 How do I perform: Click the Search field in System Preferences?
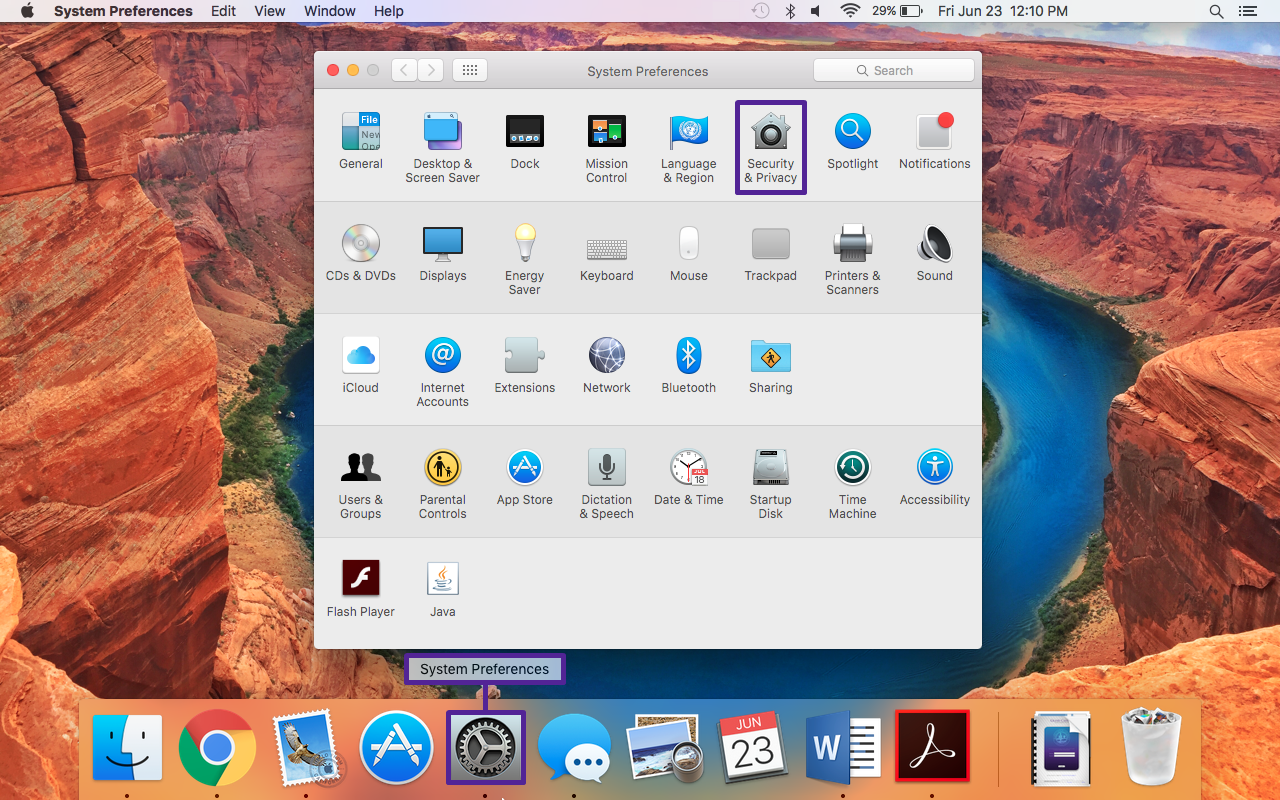894,70
